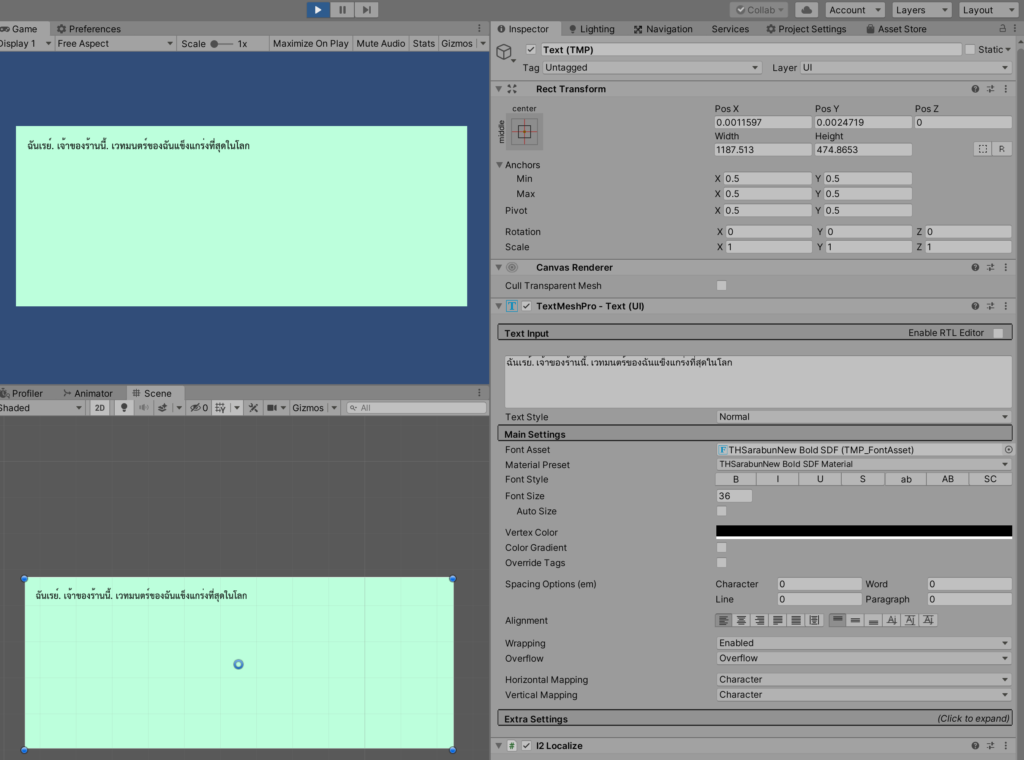Expand the Extra Settings section
1024x760 pixels.
click(x=755, y=719)
